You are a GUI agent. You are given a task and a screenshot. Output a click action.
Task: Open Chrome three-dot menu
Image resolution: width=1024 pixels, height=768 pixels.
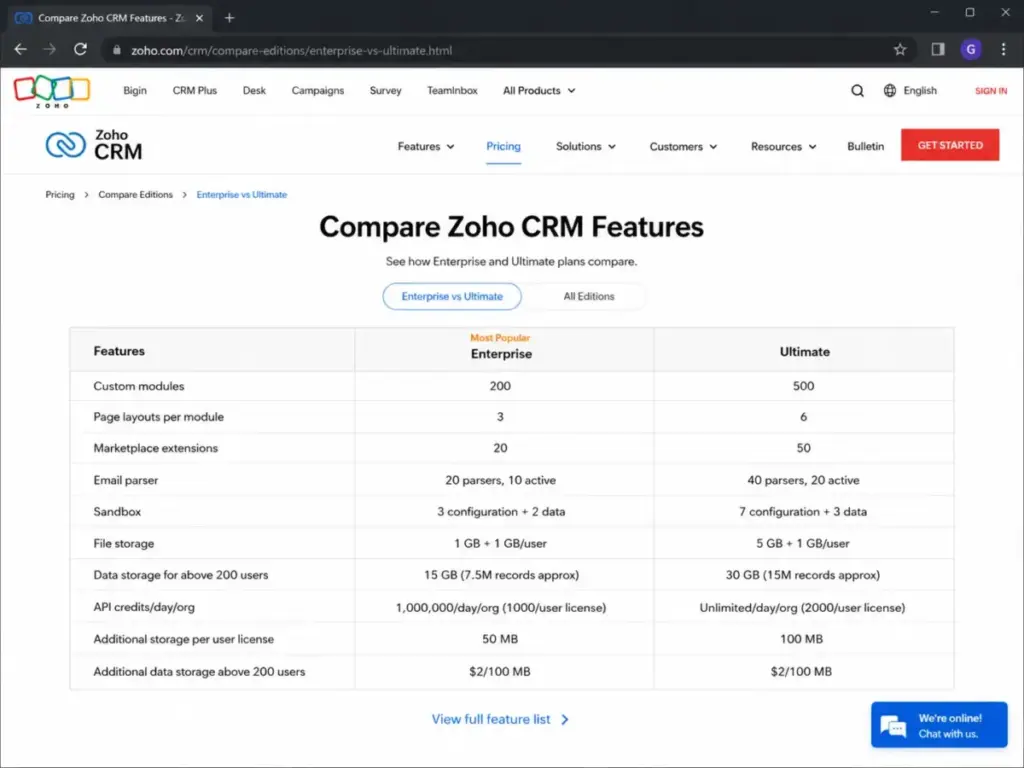(1004, 50)
